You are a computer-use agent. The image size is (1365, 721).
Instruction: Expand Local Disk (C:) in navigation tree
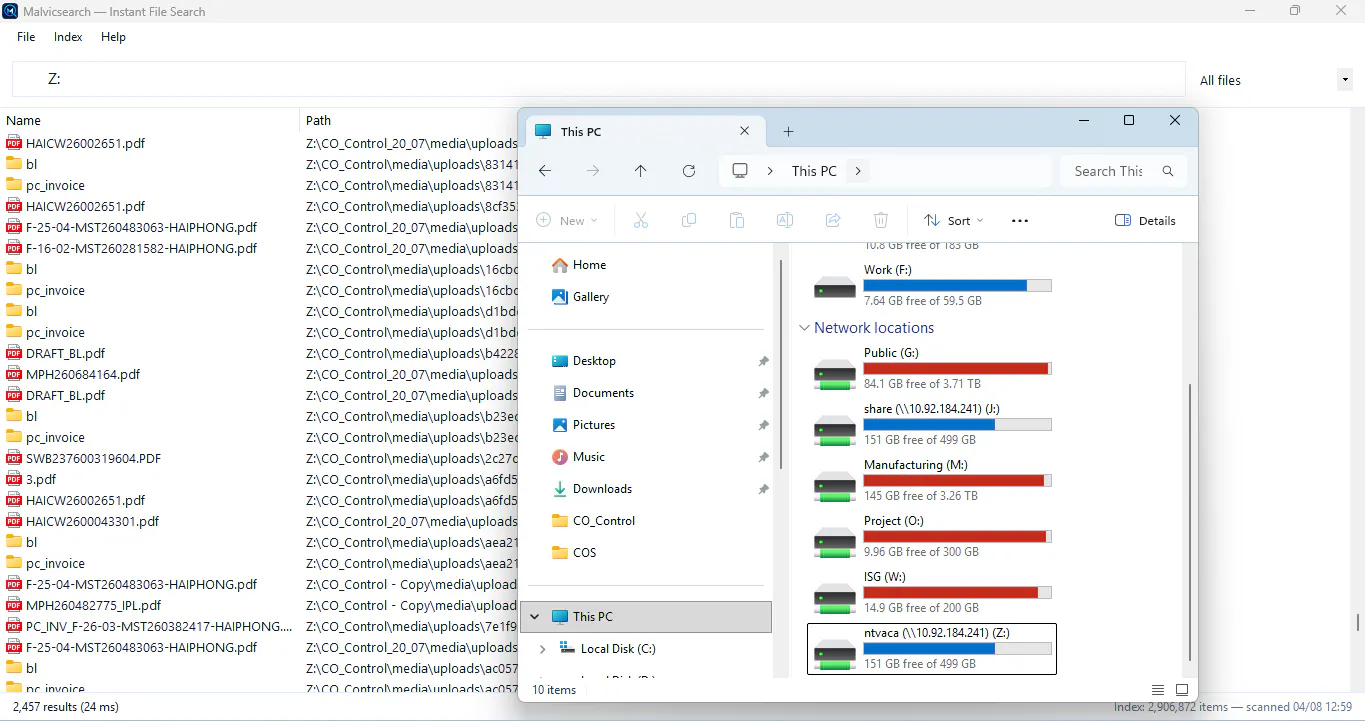pyautogui.click(x=542, y=649)
